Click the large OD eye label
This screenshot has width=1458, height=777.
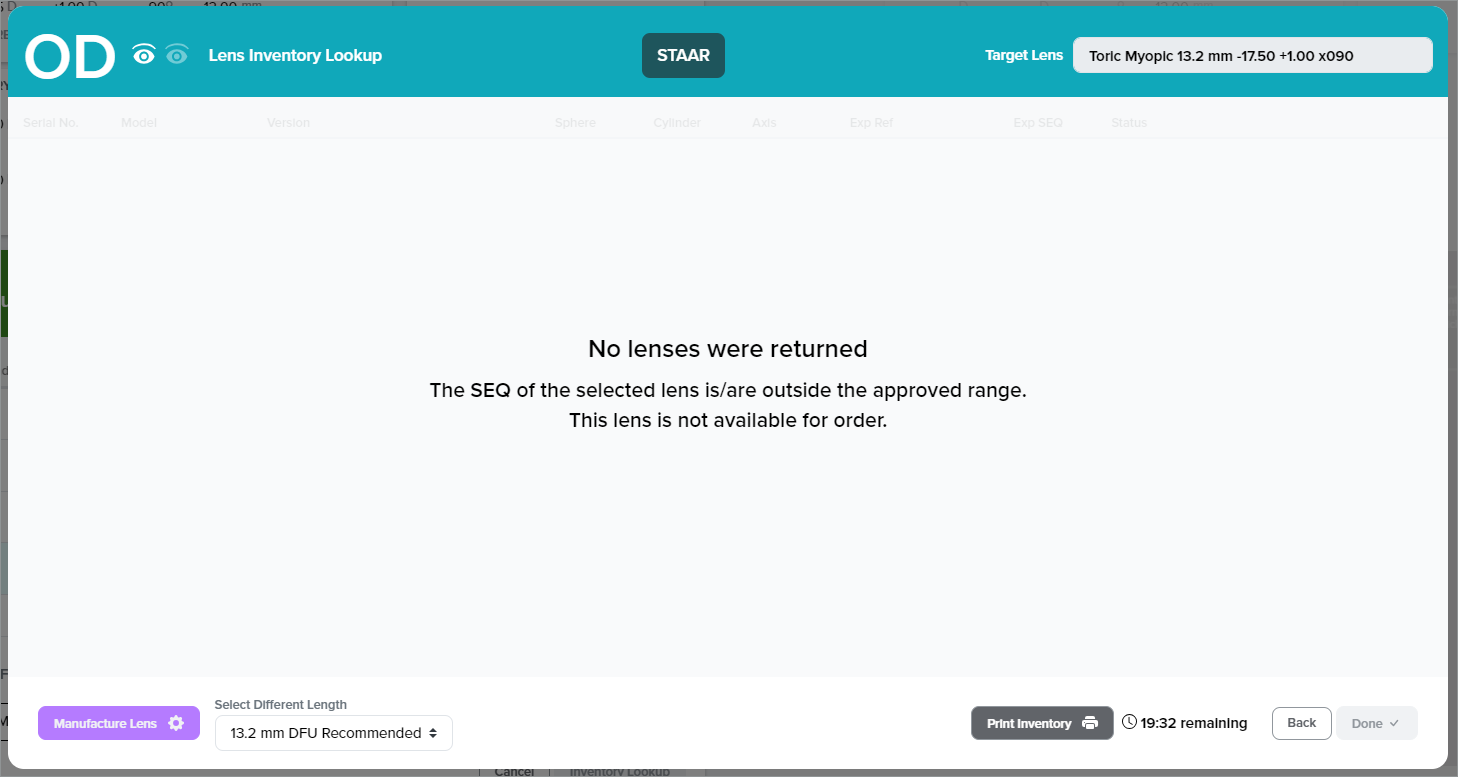[x=70, y=57]
